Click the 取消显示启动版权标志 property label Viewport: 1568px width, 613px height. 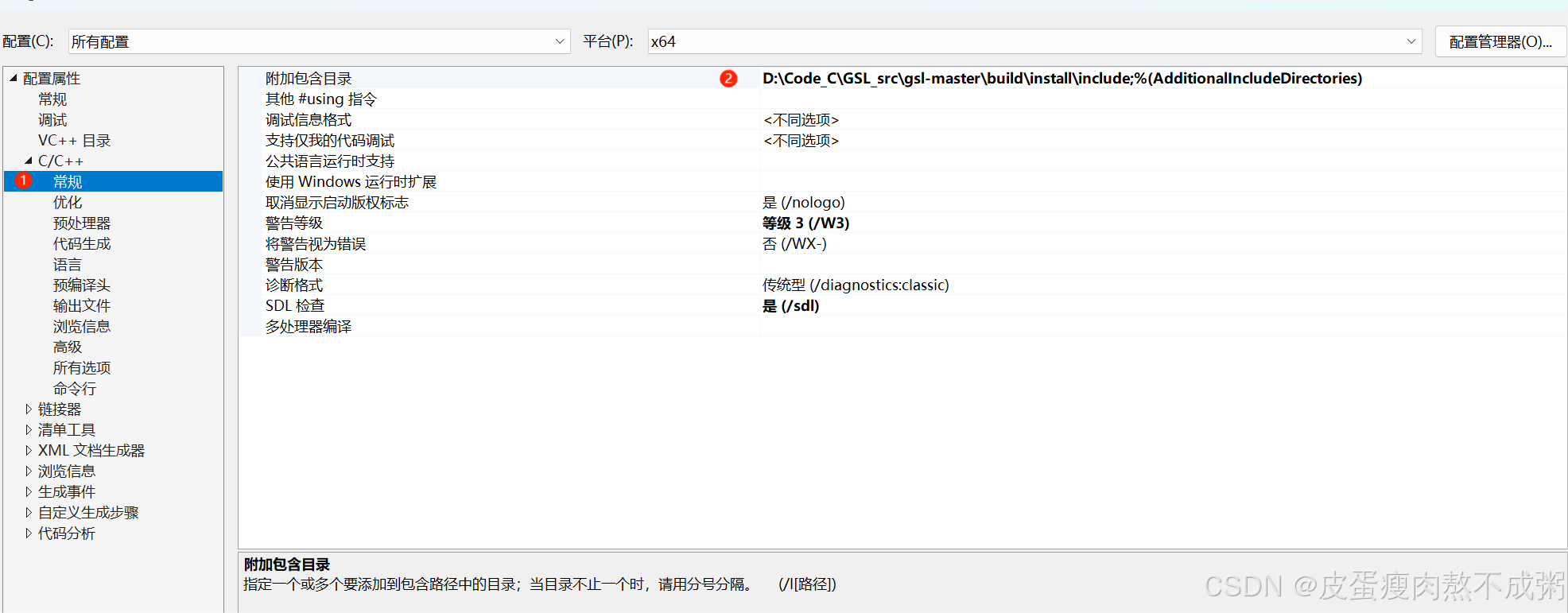[337, 203]
